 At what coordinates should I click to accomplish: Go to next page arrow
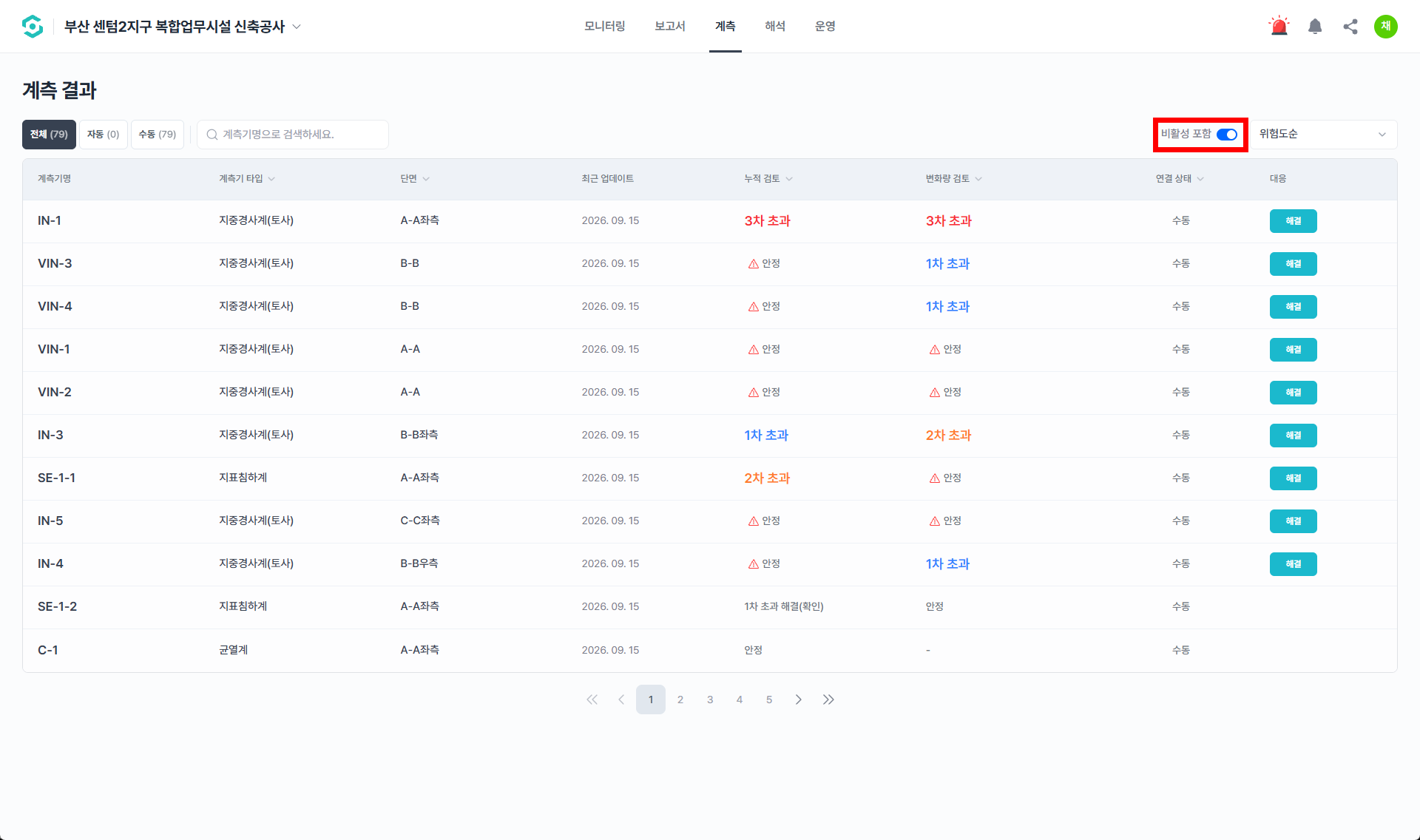(799, 700)
